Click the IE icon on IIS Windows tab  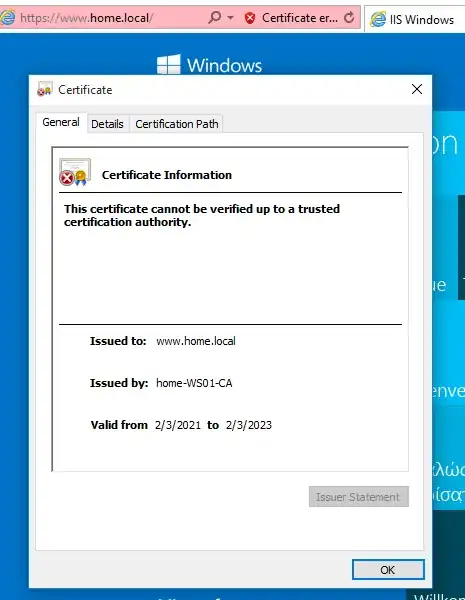(378, 19)
